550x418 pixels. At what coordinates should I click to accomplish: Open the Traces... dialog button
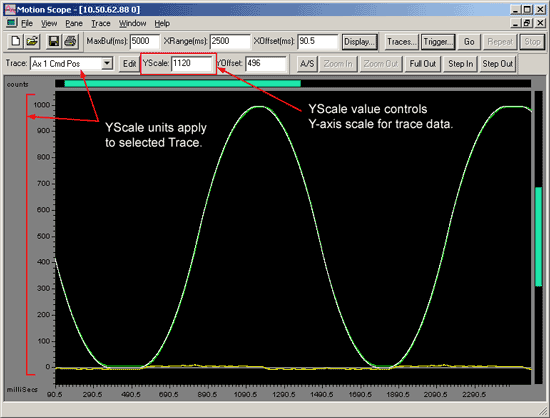401,42
